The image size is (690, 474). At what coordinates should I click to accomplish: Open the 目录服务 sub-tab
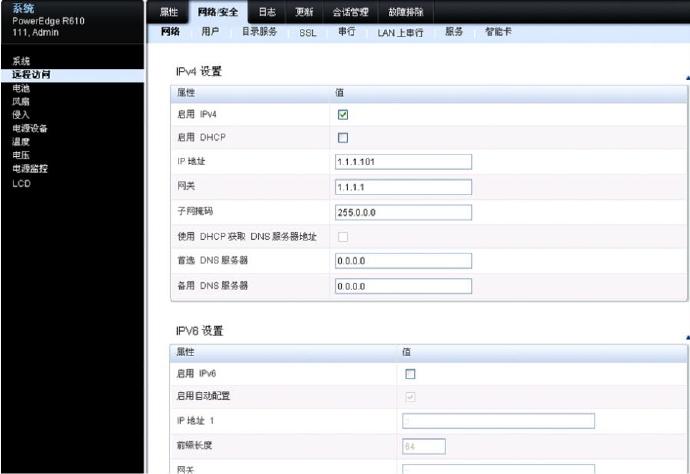[x=259, y=32]
